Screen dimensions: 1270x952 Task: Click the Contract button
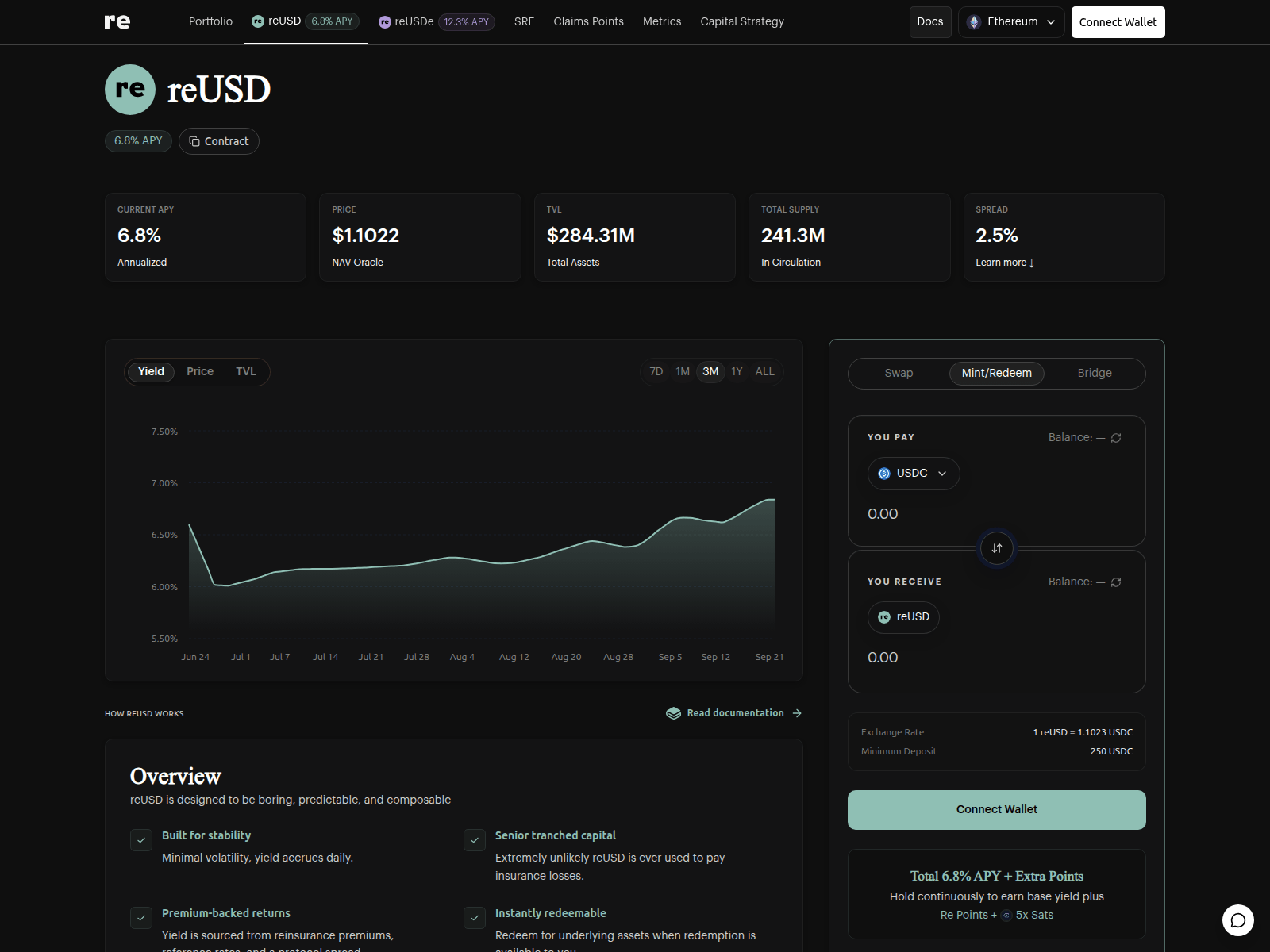click(x=219, y=141)
